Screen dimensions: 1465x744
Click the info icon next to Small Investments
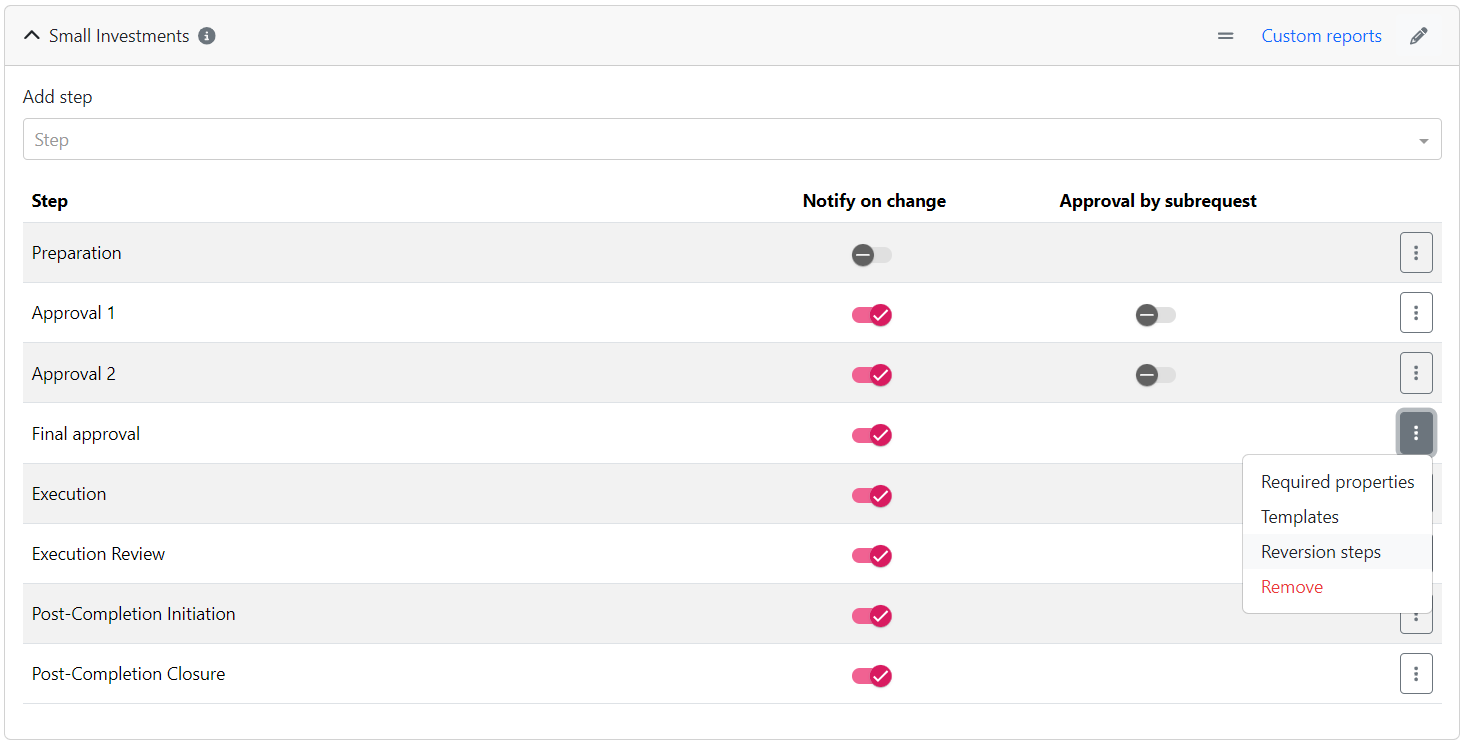[x=207, y=36]
